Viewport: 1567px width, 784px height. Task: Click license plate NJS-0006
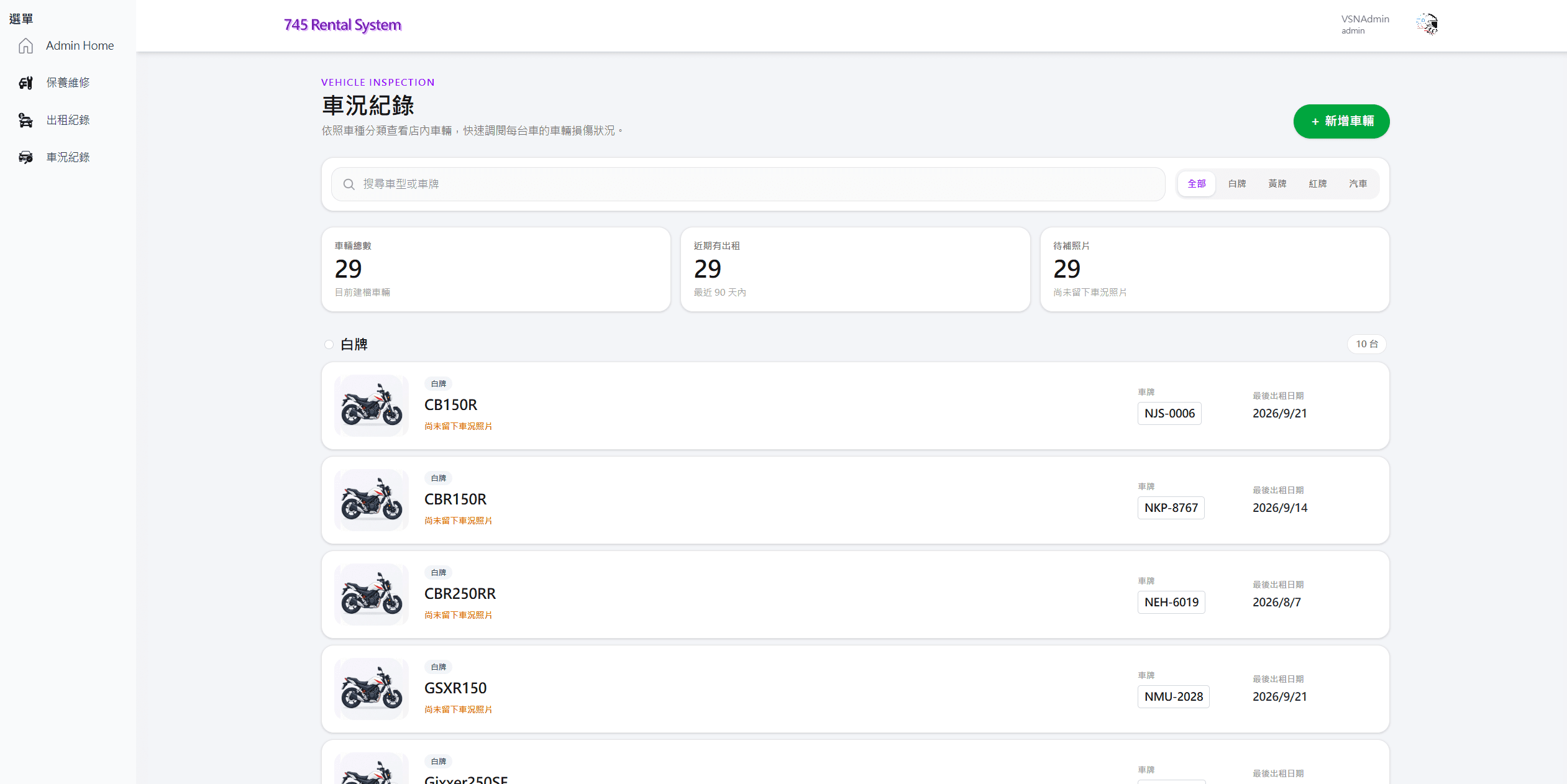pyautogui.click(x=1169, y=414)
